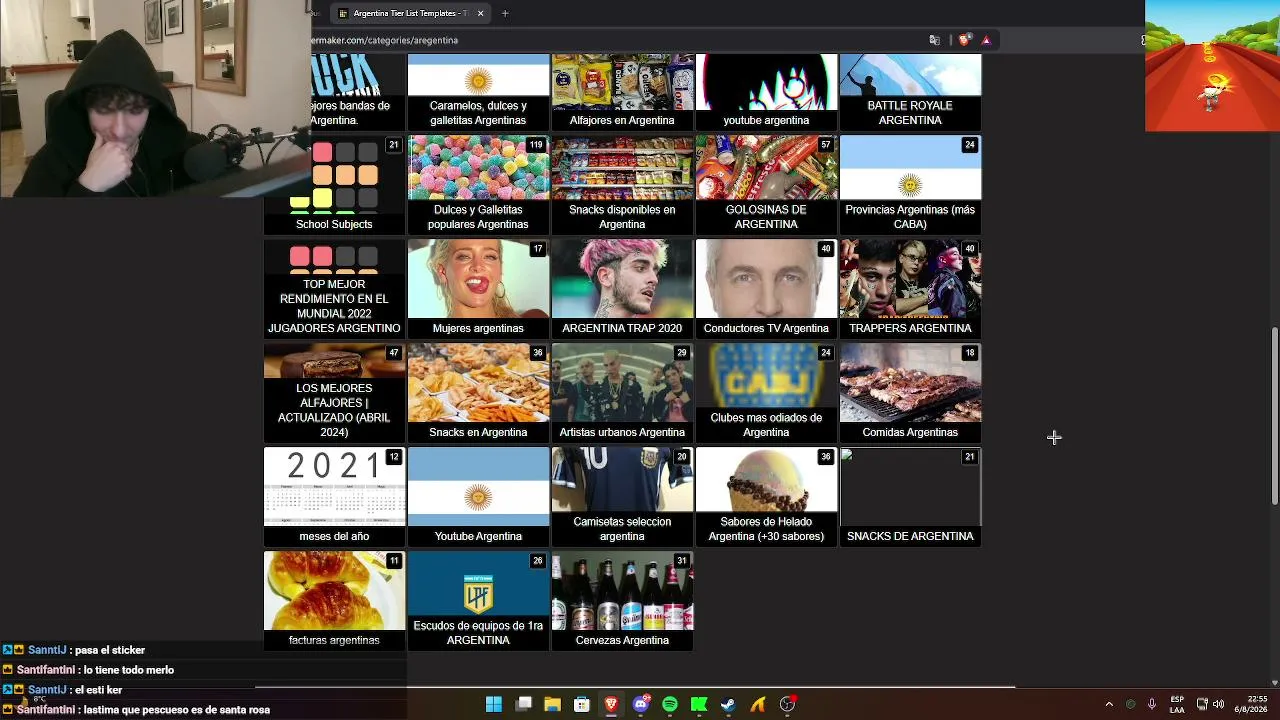Viewport: 1280px width, 720px height.
Task: Open the SNACKS DE ARGENTINA template
Action: [x=910, y=496]
